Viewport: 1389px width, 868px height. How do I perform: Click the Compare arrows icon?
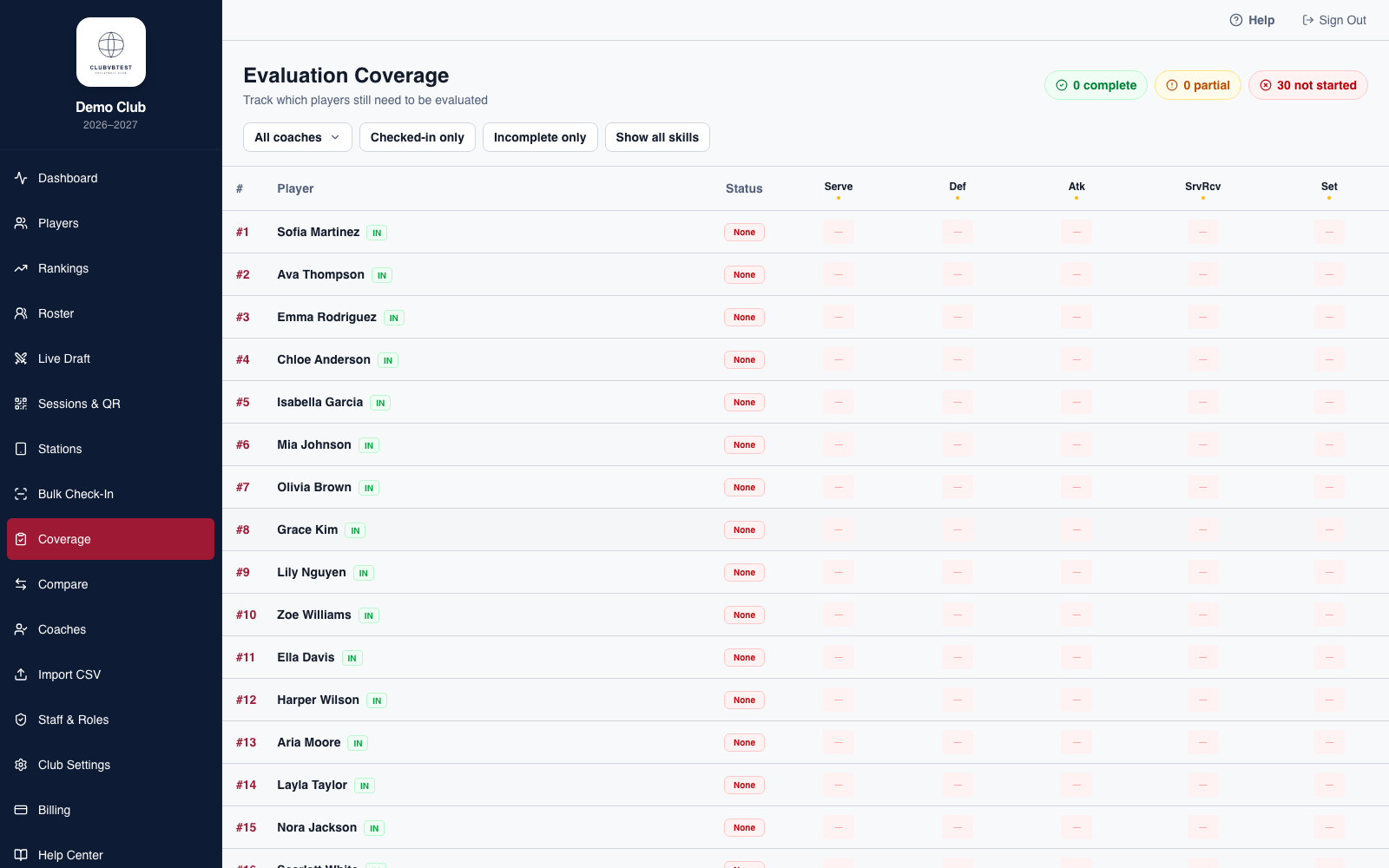coord(21,584)
